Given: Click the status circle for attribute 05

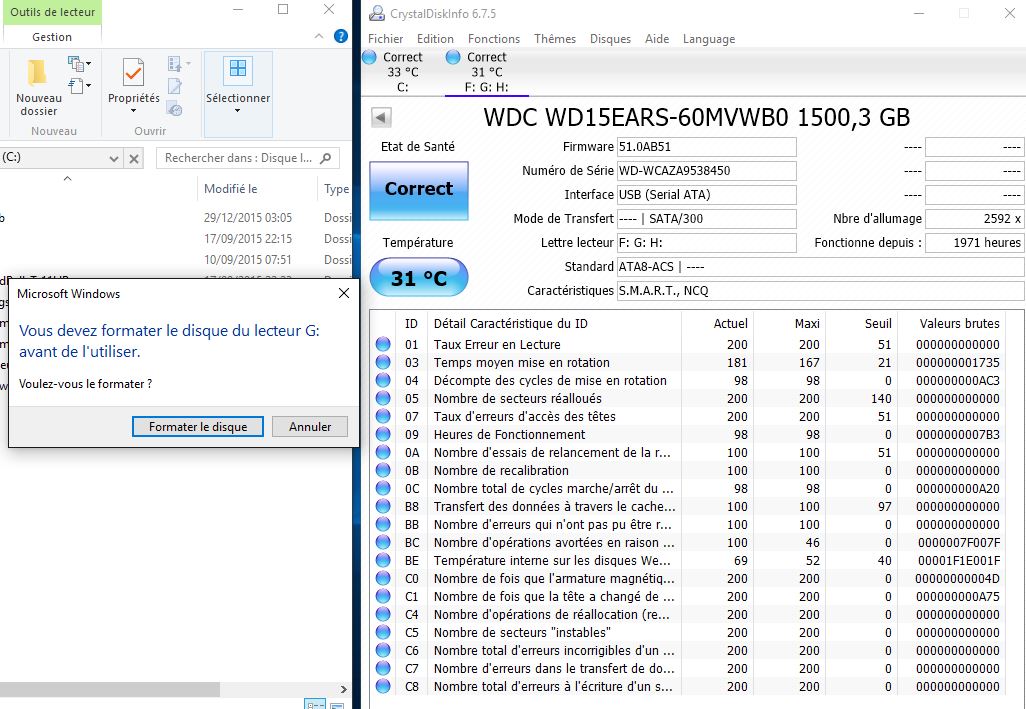Looking at the screenshot, I should [383, 399].
